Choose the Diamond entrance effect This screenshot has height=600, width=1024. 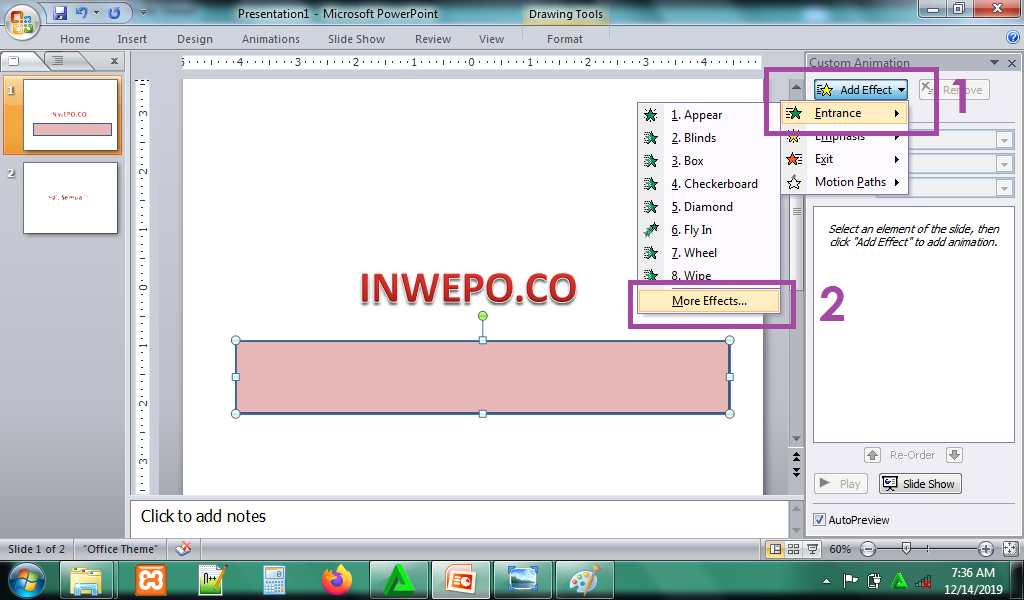709,206
